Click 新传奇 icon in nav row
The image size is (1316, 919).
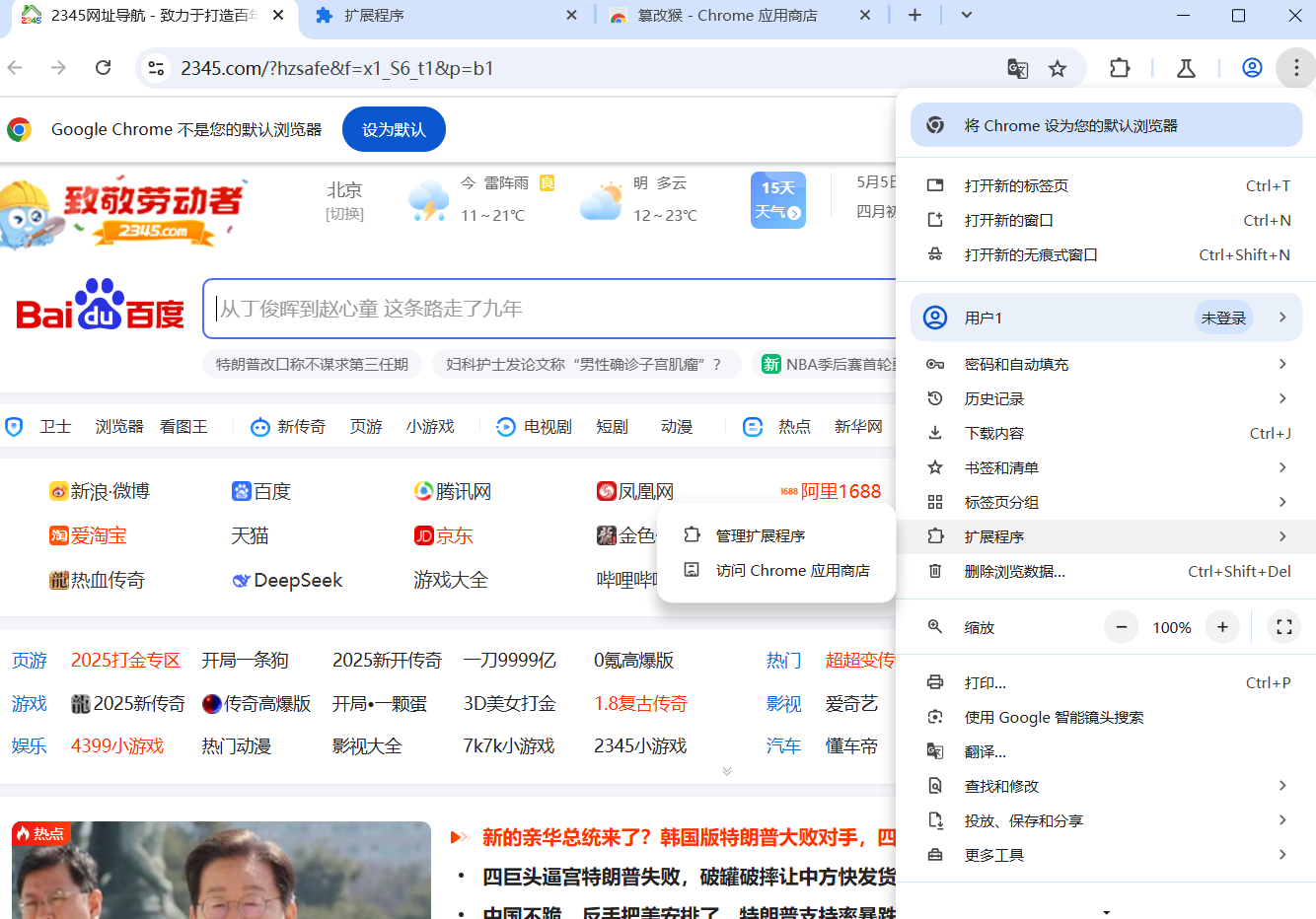[x=260, y=427]
